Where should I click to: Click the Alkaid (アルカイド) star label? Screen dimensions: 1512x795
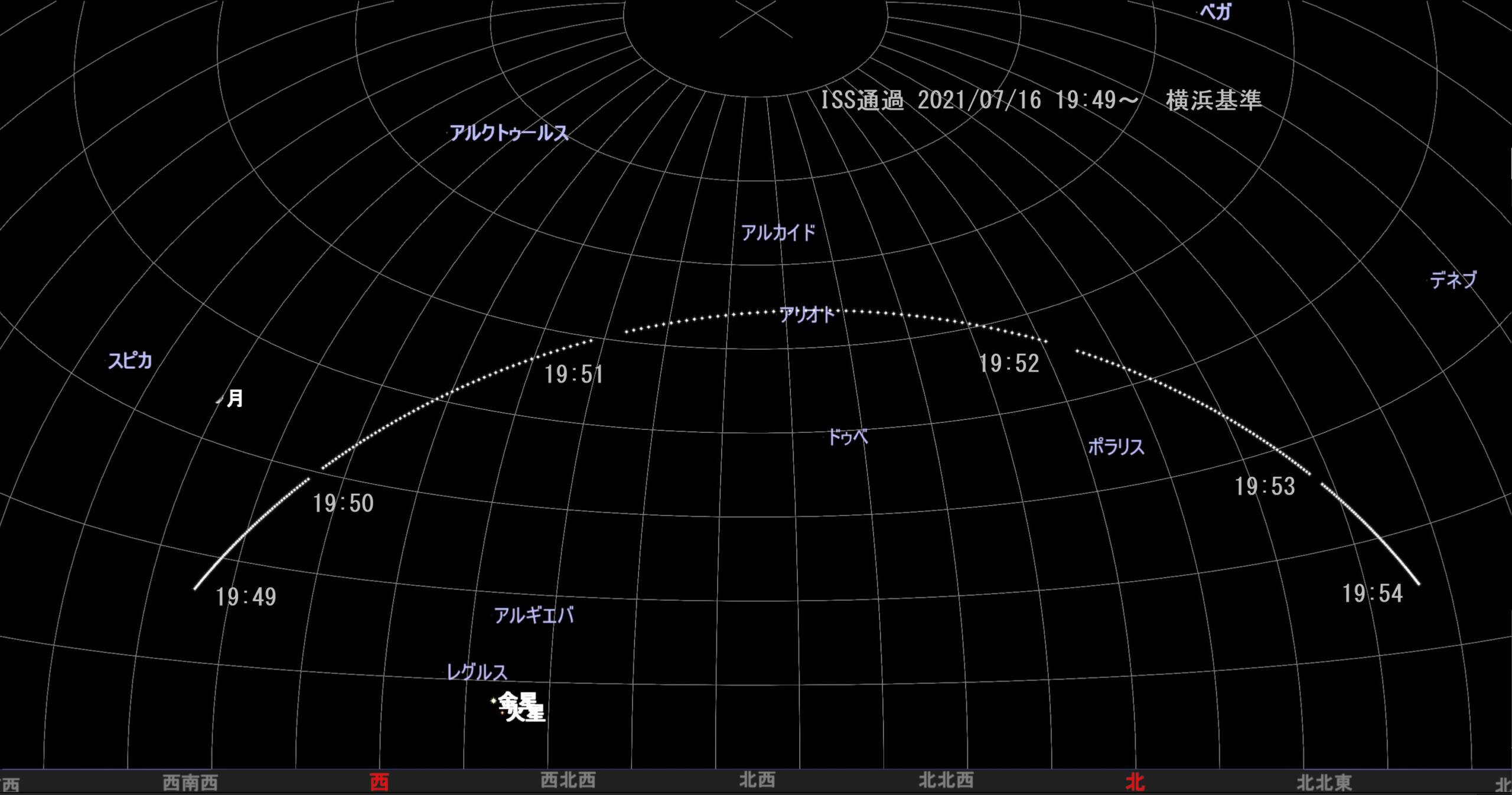tap(778, 233)
